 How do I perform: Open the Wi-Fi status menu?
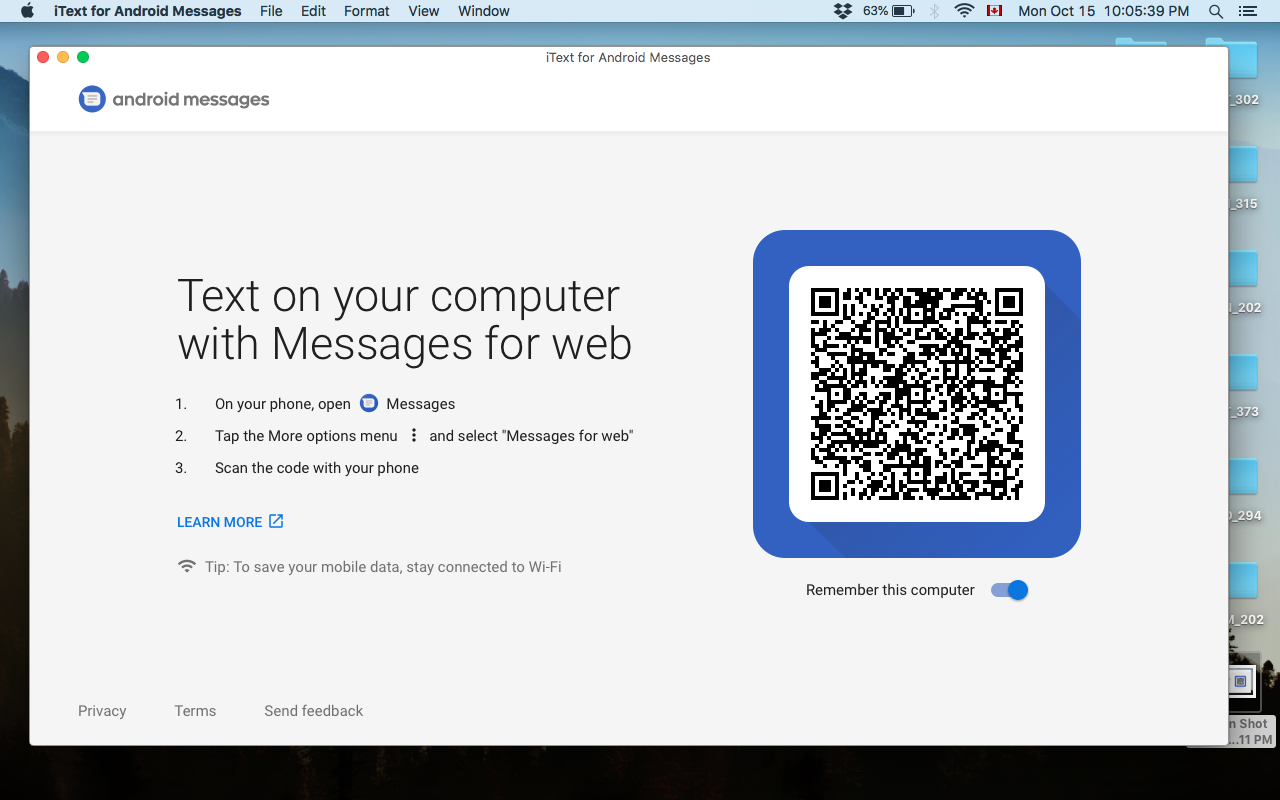click(x=965, y=11)
